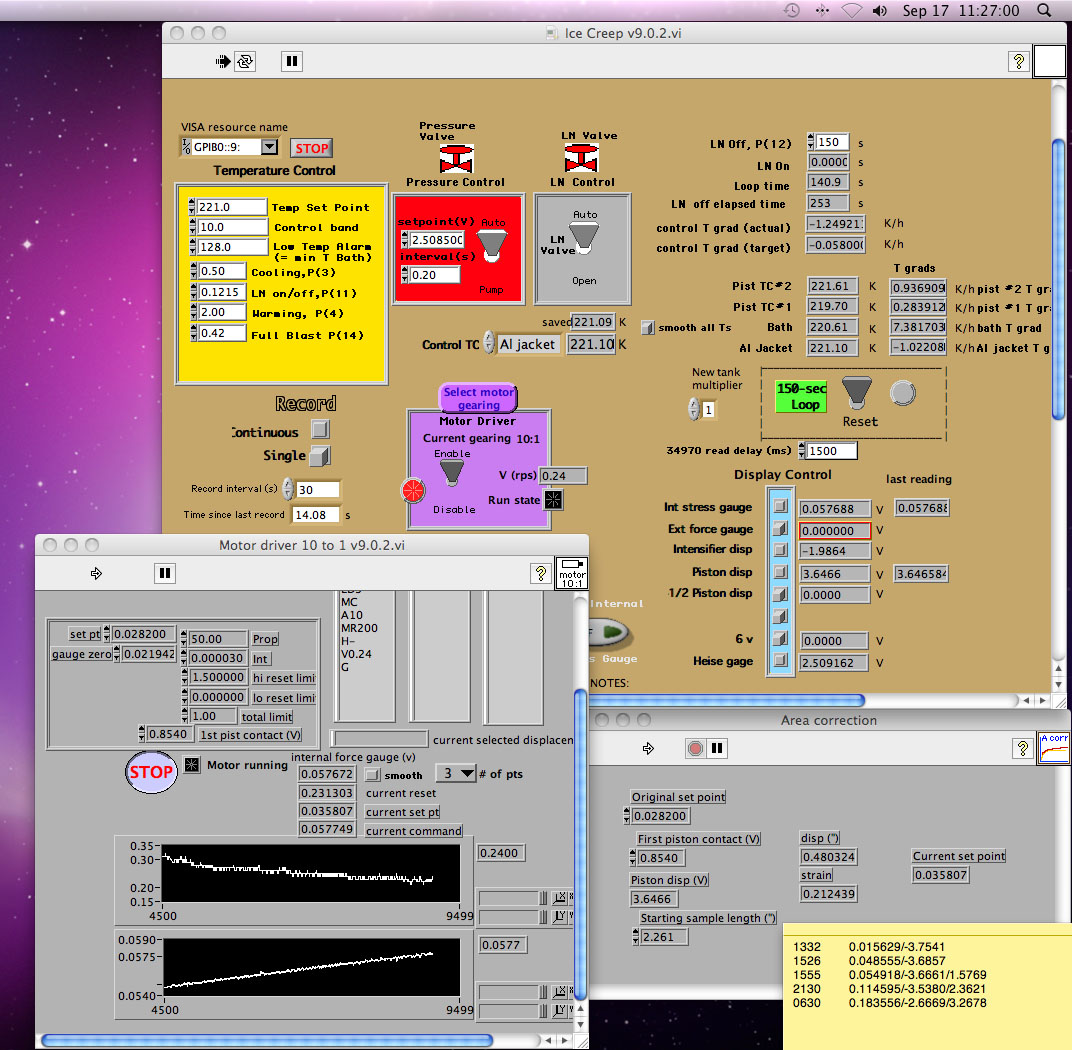
Task: Click Run Continuously icon in Ice Creep toolbar
Action: pos(245,62)
